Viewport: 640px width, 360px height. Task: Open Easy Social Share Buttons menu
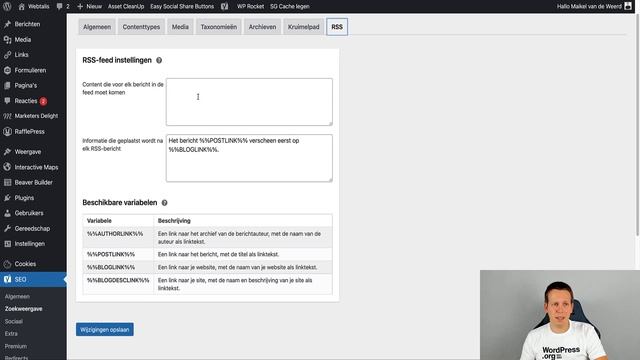pos(182,7)
